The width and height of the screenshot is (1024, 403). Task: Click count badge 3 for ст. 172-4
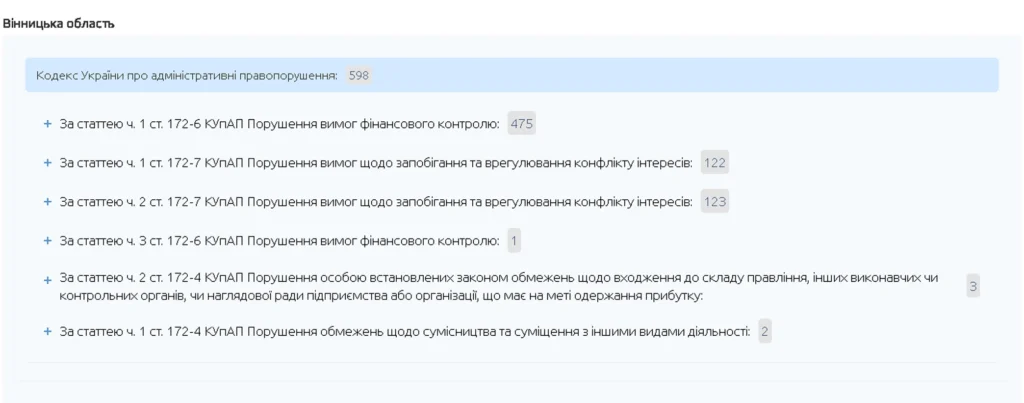point(973,287)
